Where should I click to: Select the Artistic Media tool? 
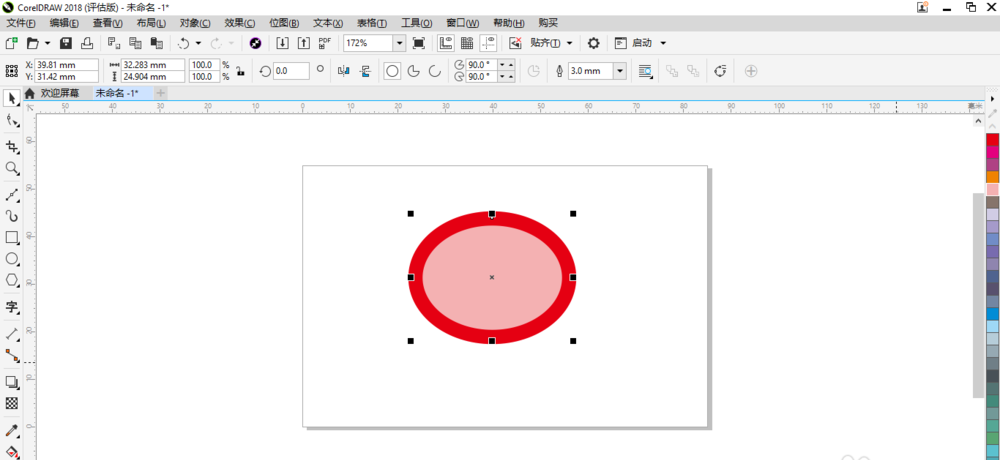tap(11, 216)
